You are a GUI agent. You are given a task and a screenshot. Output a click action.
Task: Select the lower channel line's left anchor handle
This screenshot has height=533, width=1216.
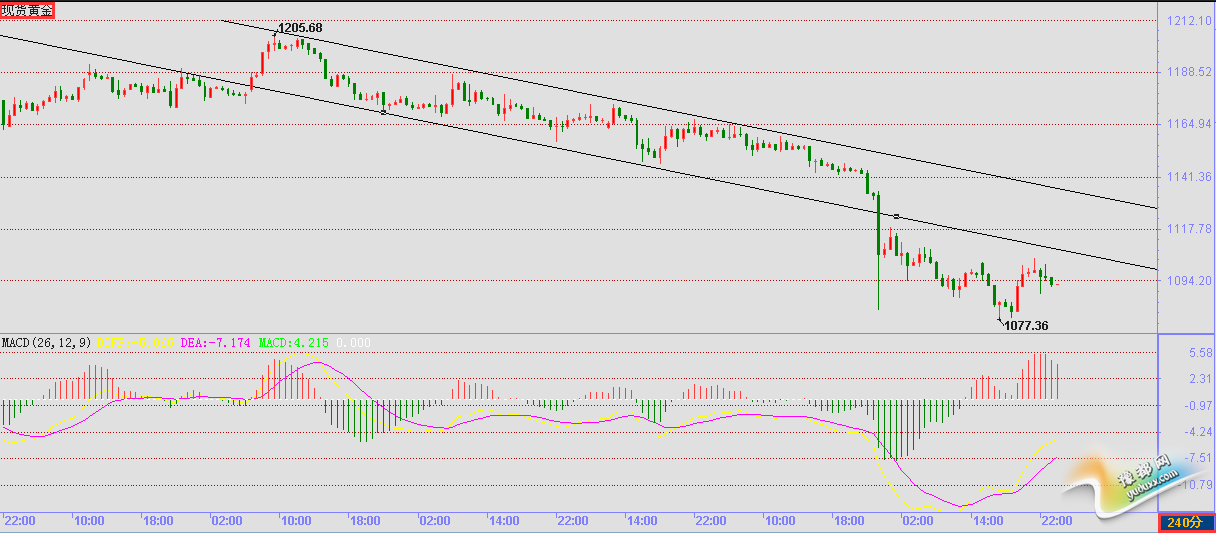pos(384,112)
